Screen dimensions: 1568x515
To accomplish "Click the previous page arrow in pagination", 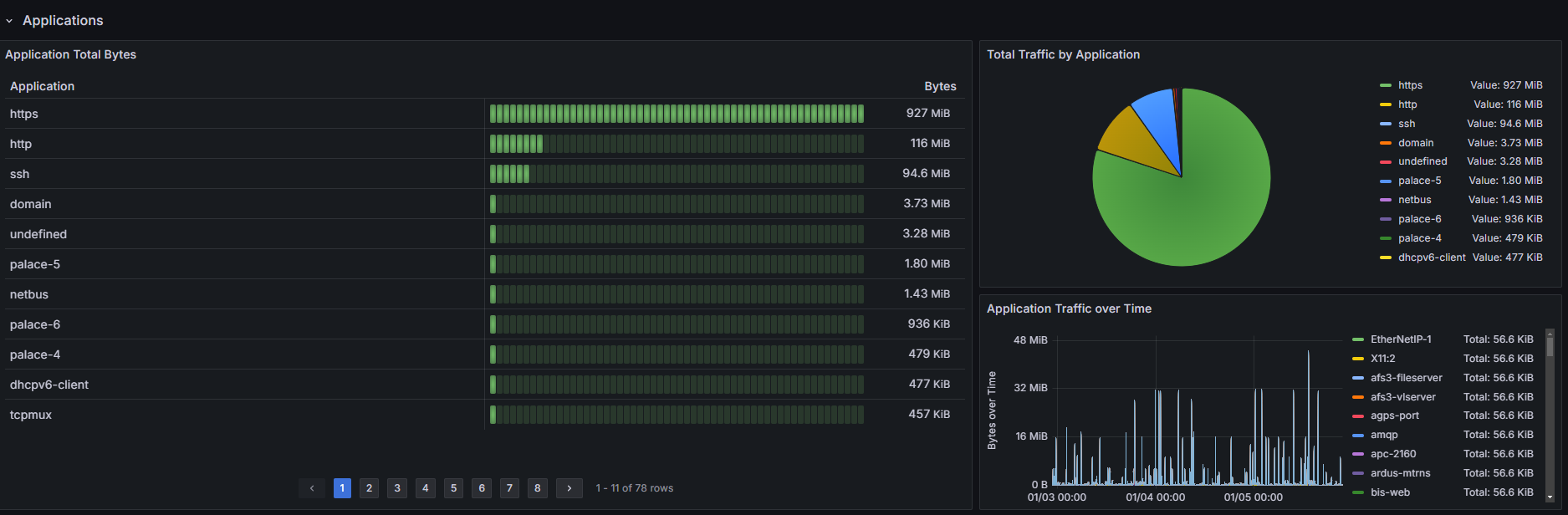I will click(x=312, y=488).
